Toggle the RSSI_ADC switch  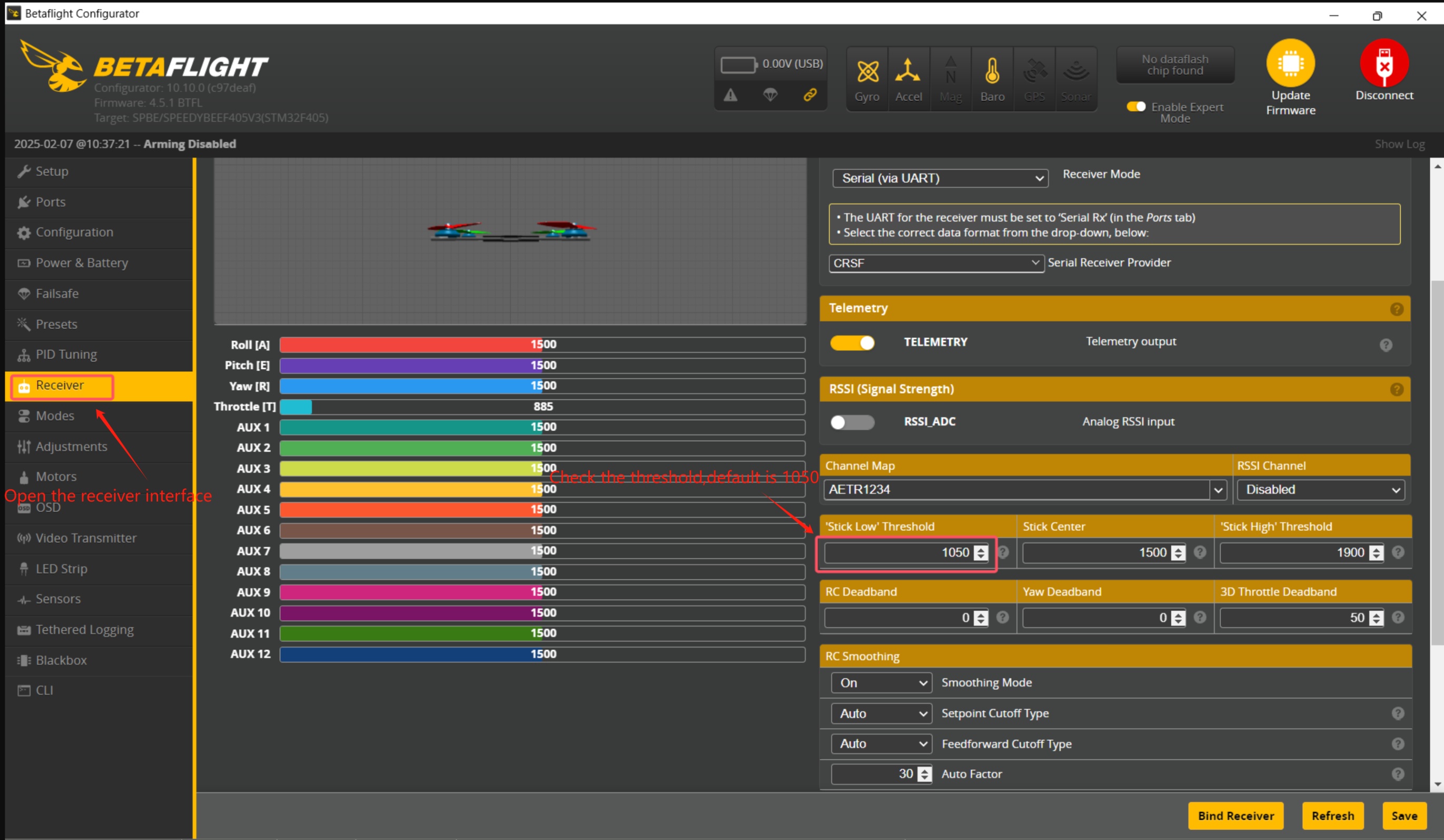(x=852, y=423)
